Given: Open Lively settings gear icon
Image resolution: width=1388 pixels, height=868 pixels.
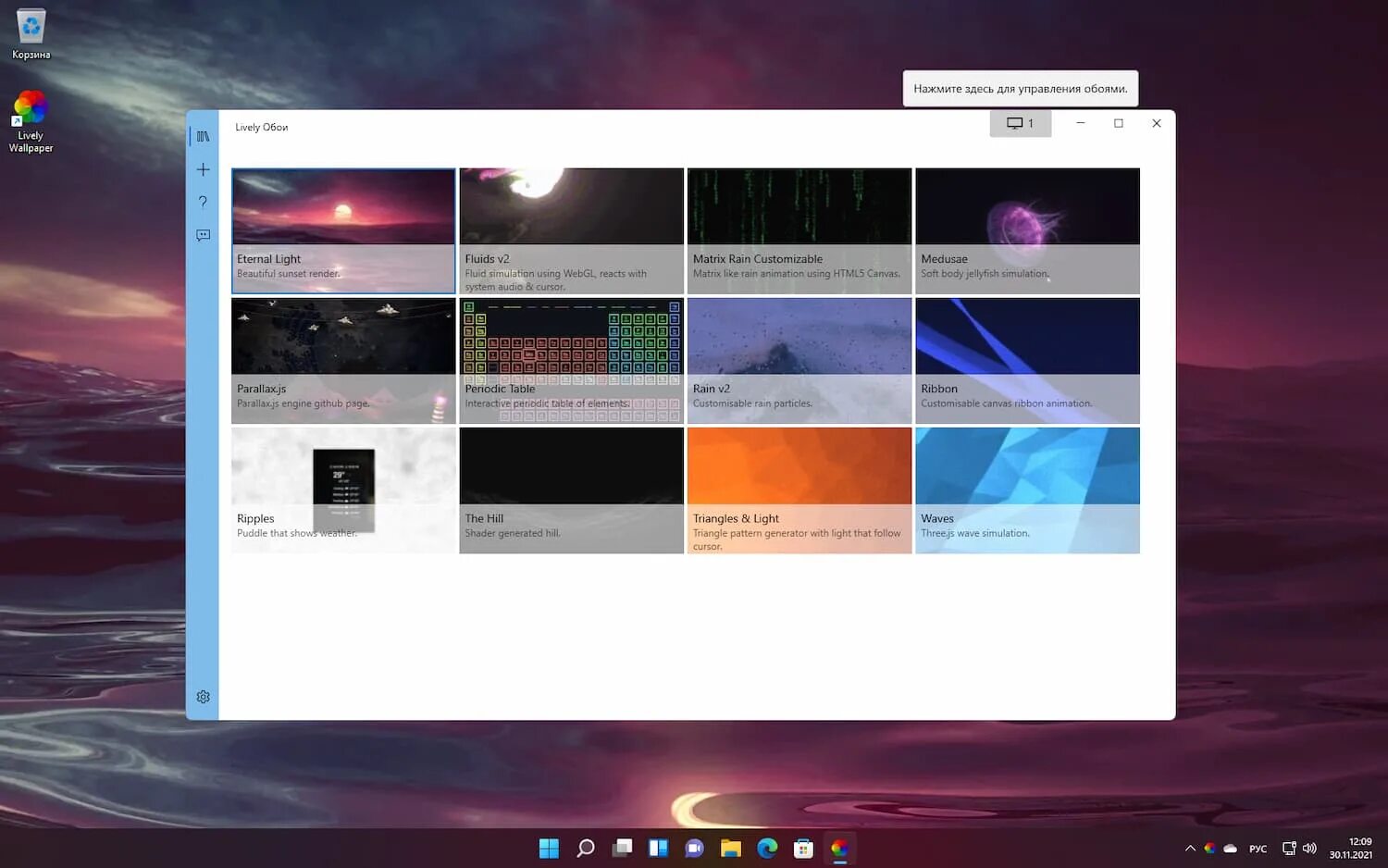Looking at the screenshot, I should (x=203, y=697).
